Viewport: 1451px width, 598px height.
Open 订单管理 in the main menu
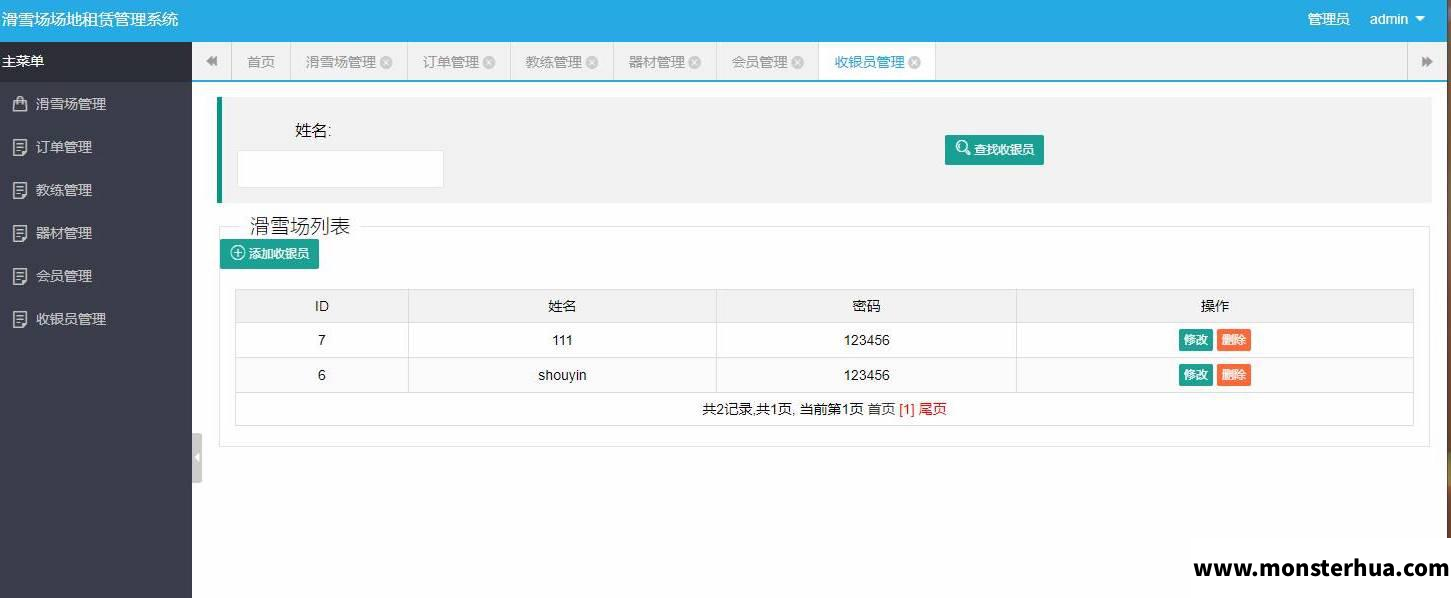[x=96, y=147]
